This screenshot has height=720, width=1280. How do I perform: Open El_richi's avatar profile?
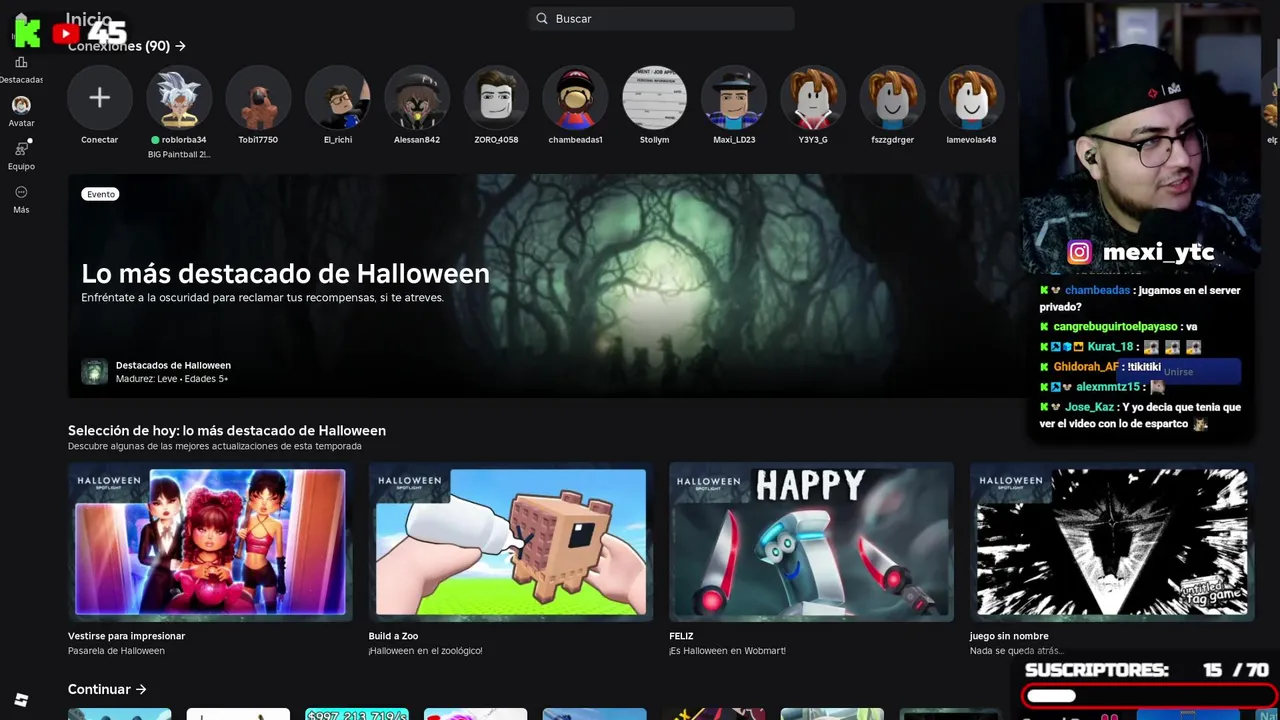pos(338,98)
